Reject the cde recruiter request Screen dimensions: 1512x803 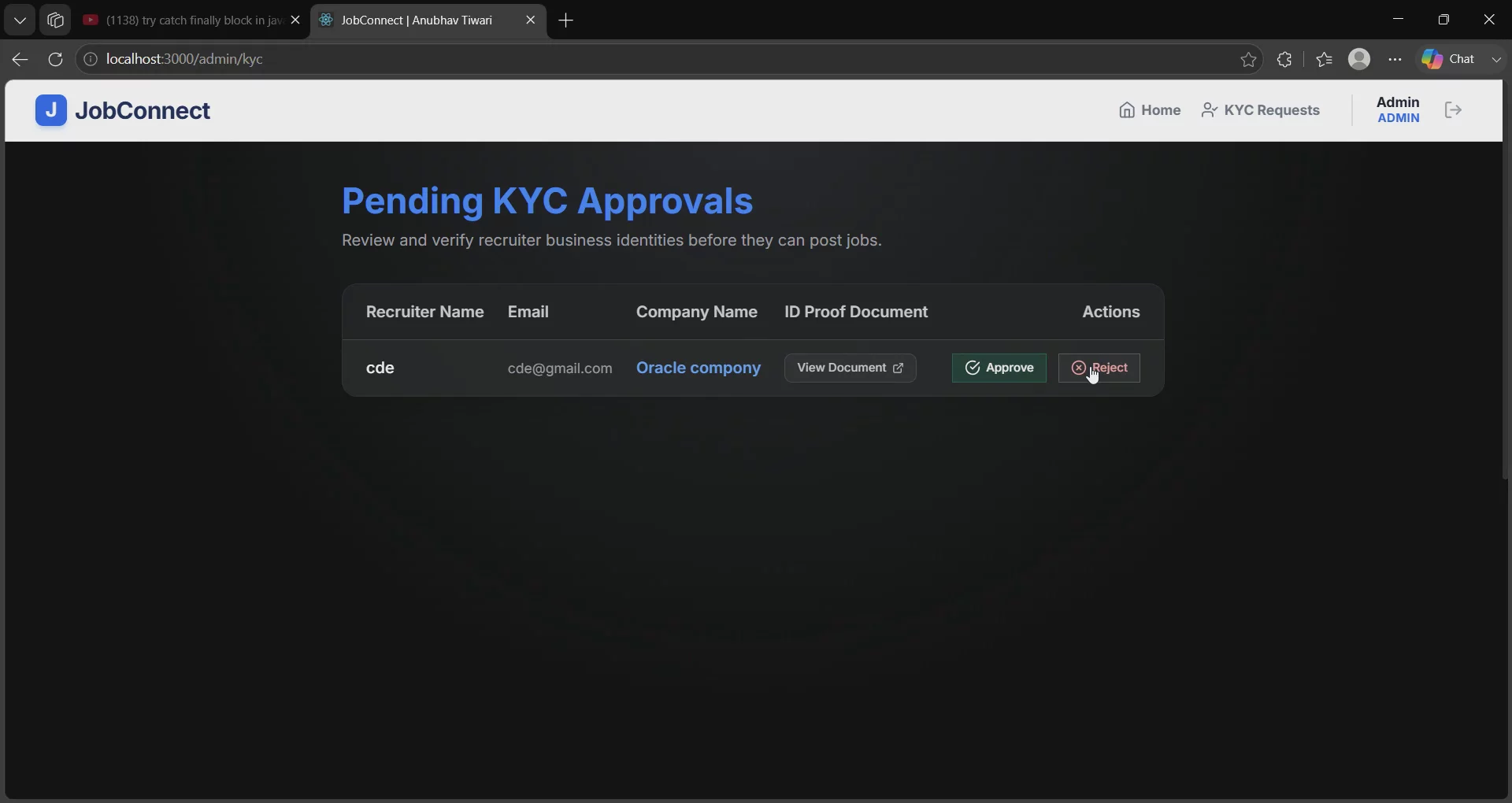tap(1099, 368)
